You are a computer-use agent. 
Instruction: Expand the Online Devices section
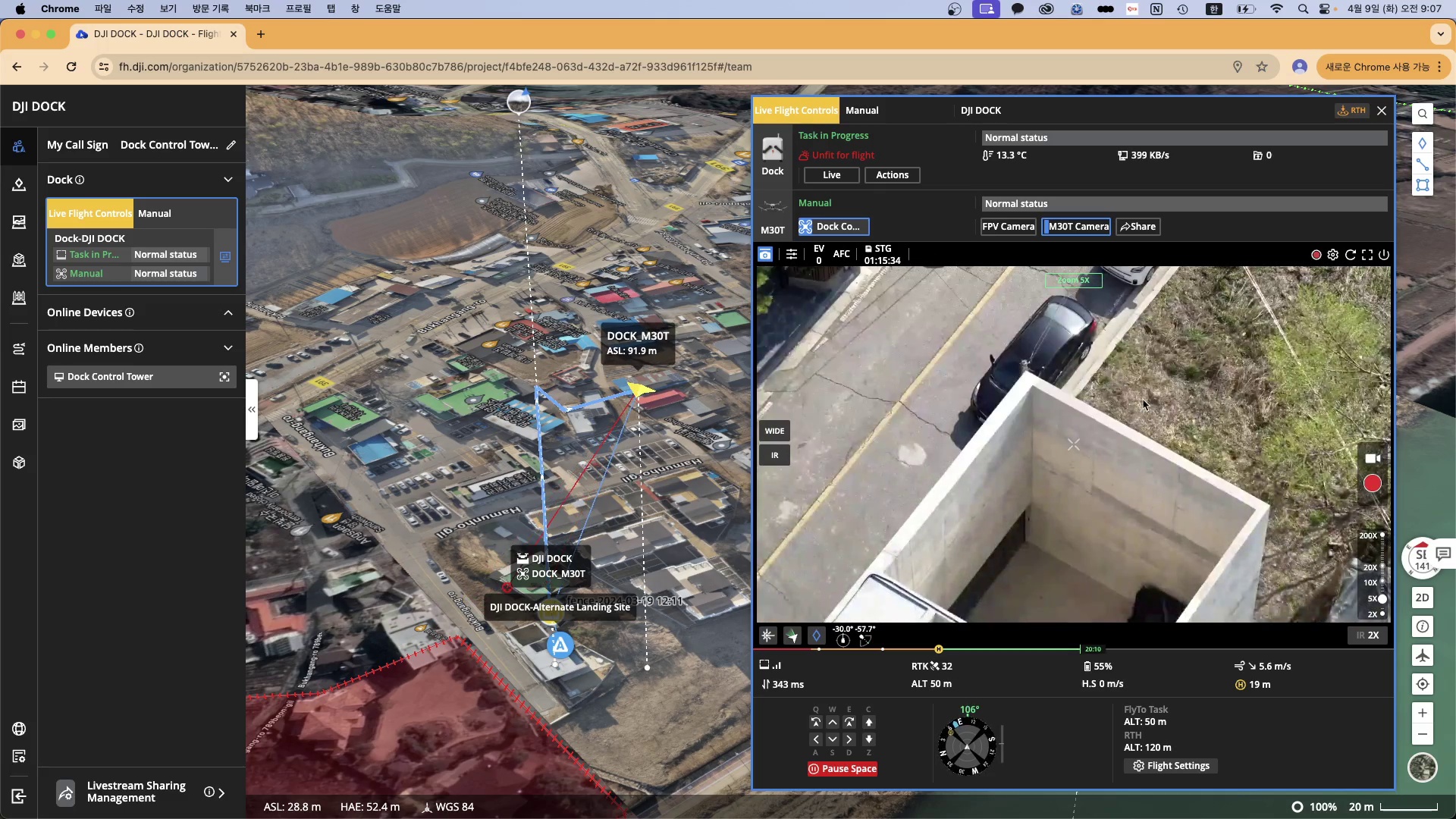(x=228, y=312)
